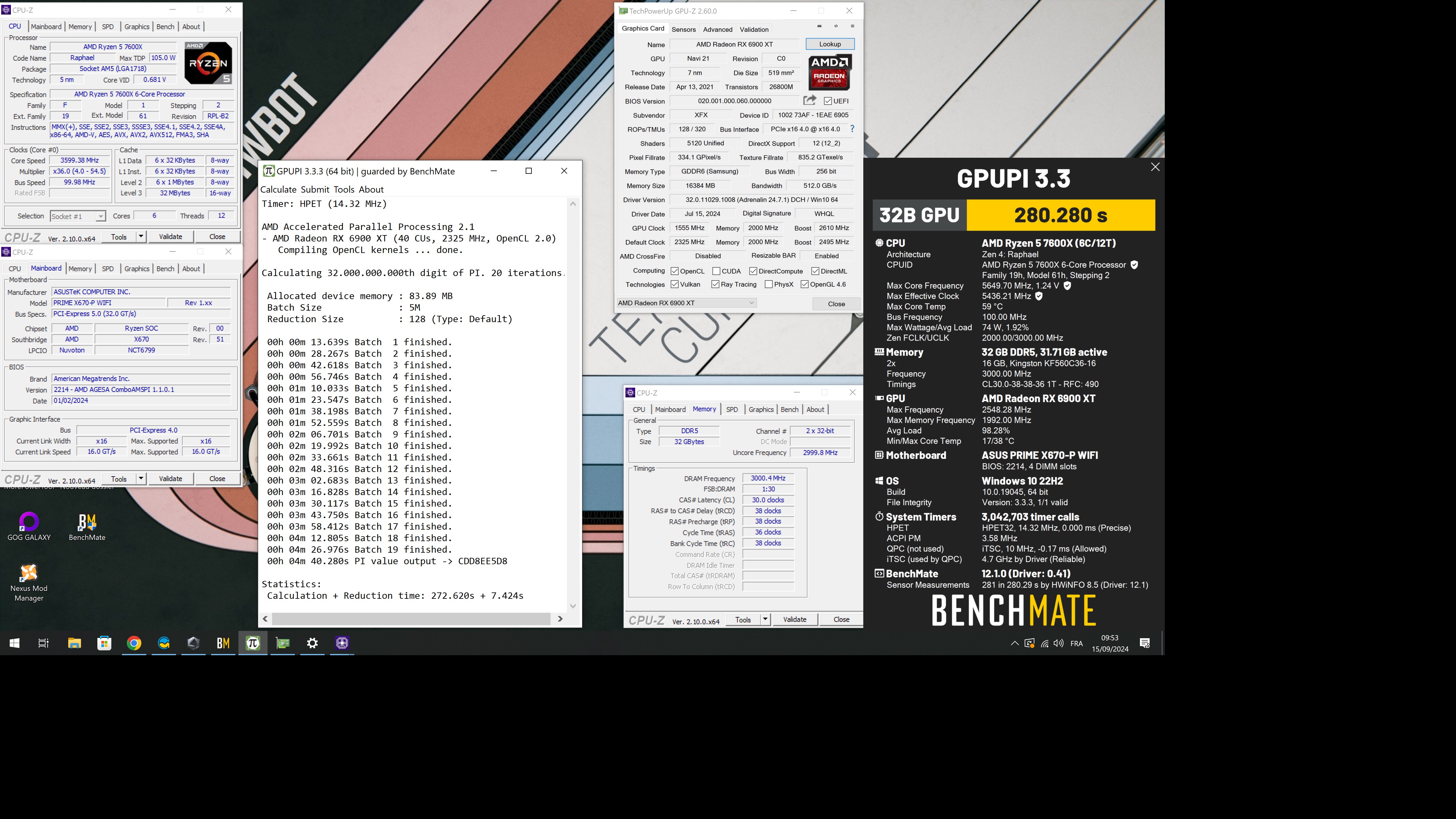Click Close in the CPU-Z Mainboard window
The height and width of the screenshot is (819, 1456).
(x=217, y=478)
